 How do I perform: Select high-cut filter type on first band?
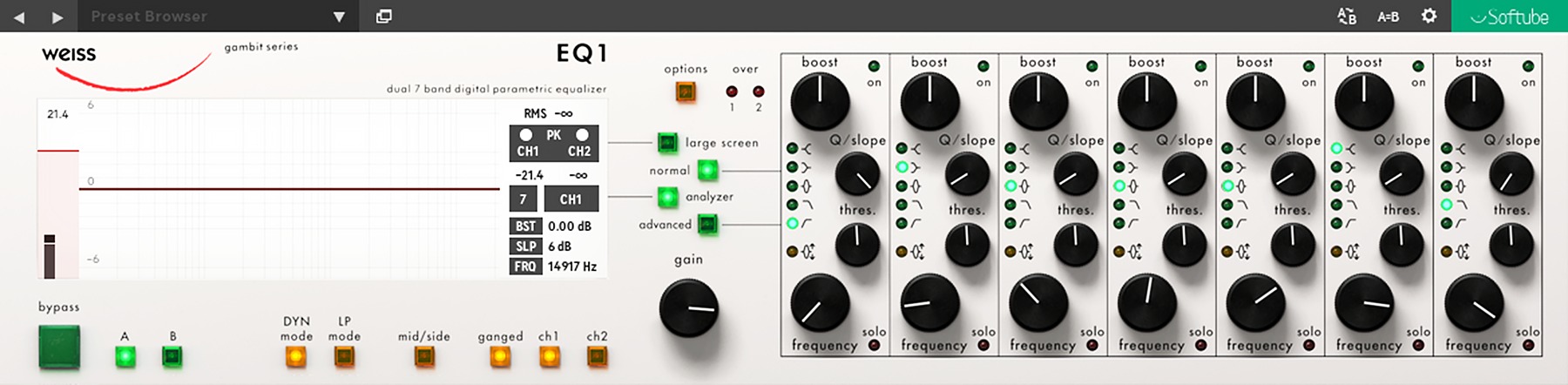[793, 205]
